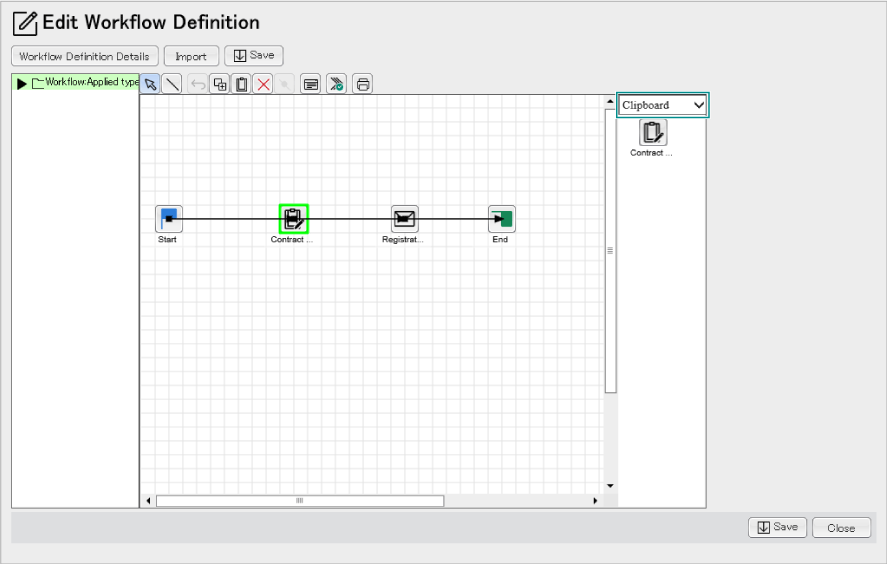Screen dimensions: 887x564
Task: Click the Close button
Action: (x=841, y=528)
